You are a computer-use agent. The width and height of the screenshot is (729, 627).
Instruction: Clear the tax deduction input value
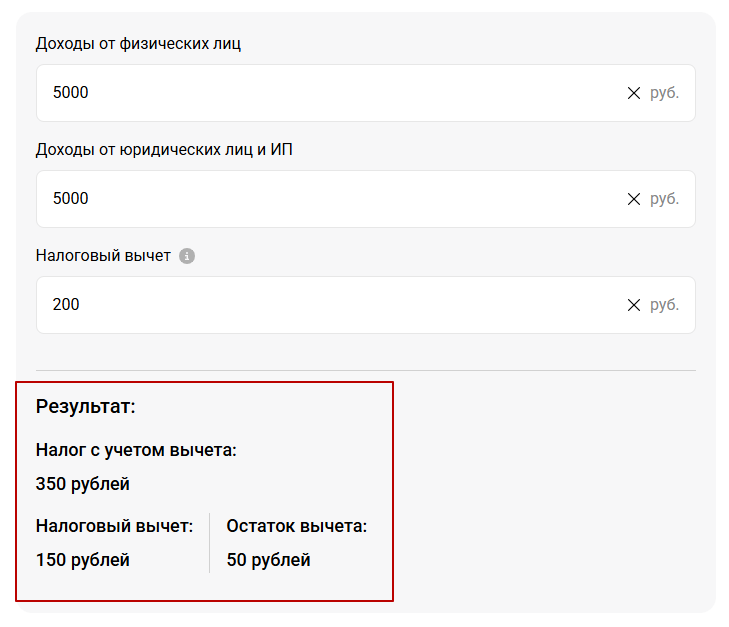pyautogui.click(x=634, y=305)
